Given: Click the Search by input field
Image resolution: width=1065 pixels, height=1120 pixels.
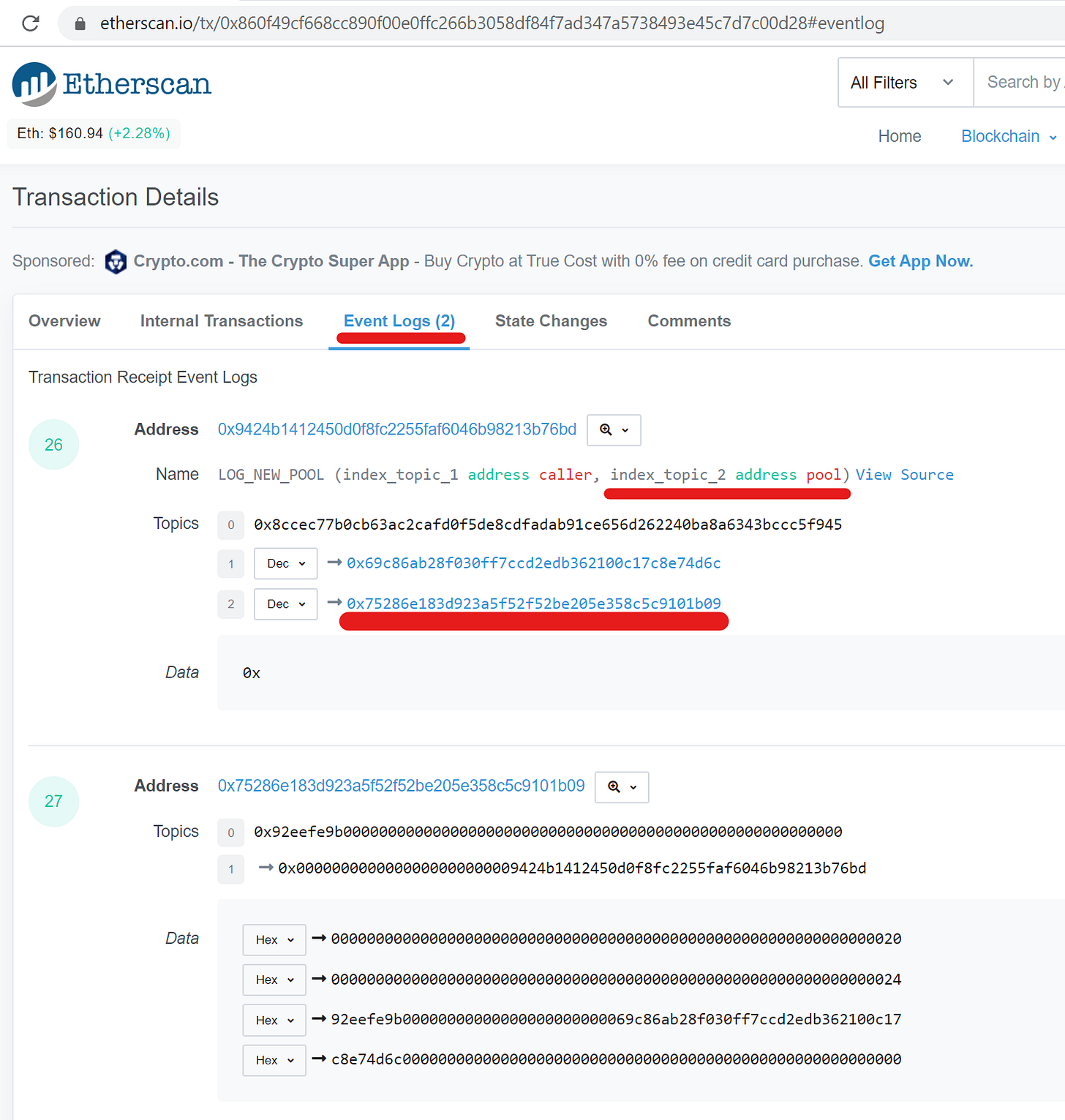Looking at the screenshot, I should 1020,83.
